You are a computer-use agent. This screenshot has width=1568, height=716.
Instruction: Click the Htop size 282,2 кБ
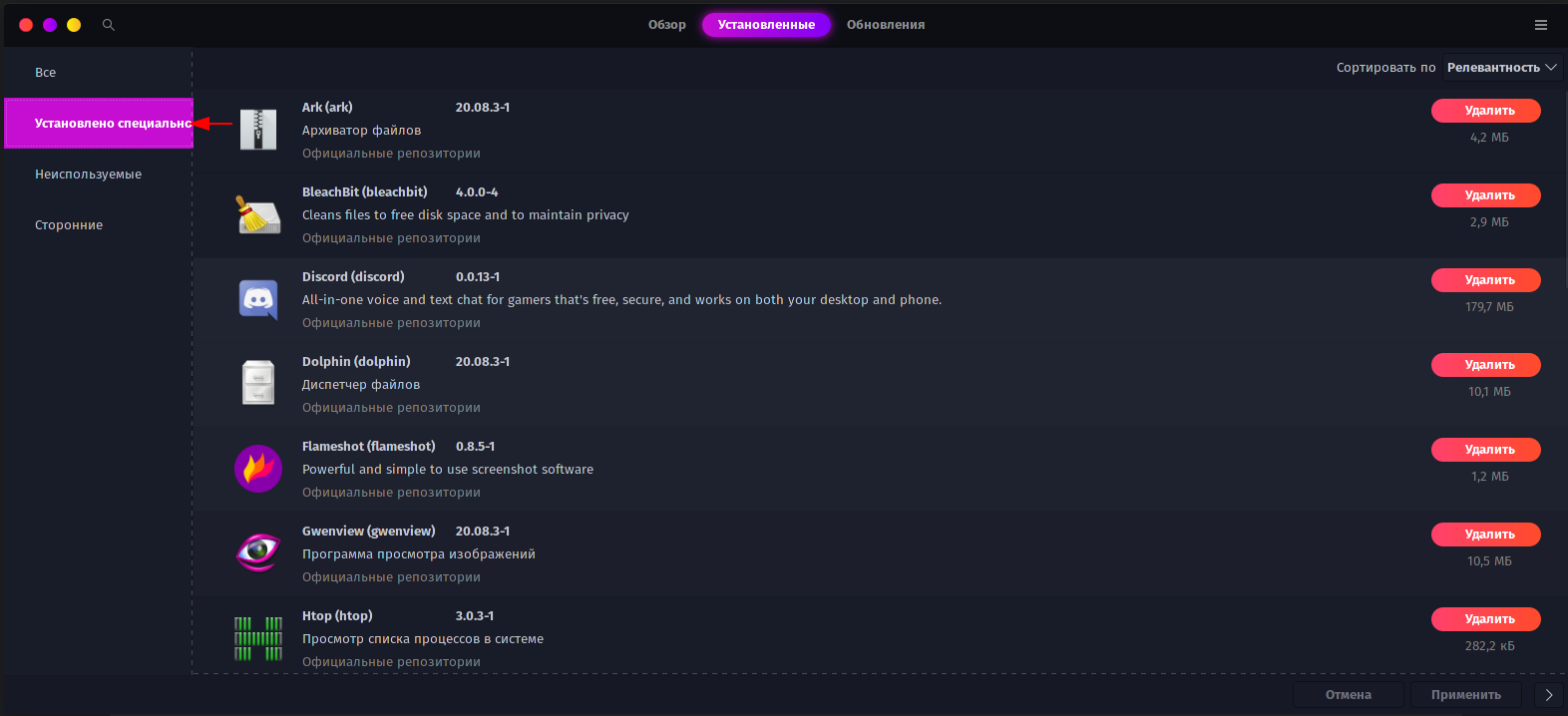point(1489,646)
